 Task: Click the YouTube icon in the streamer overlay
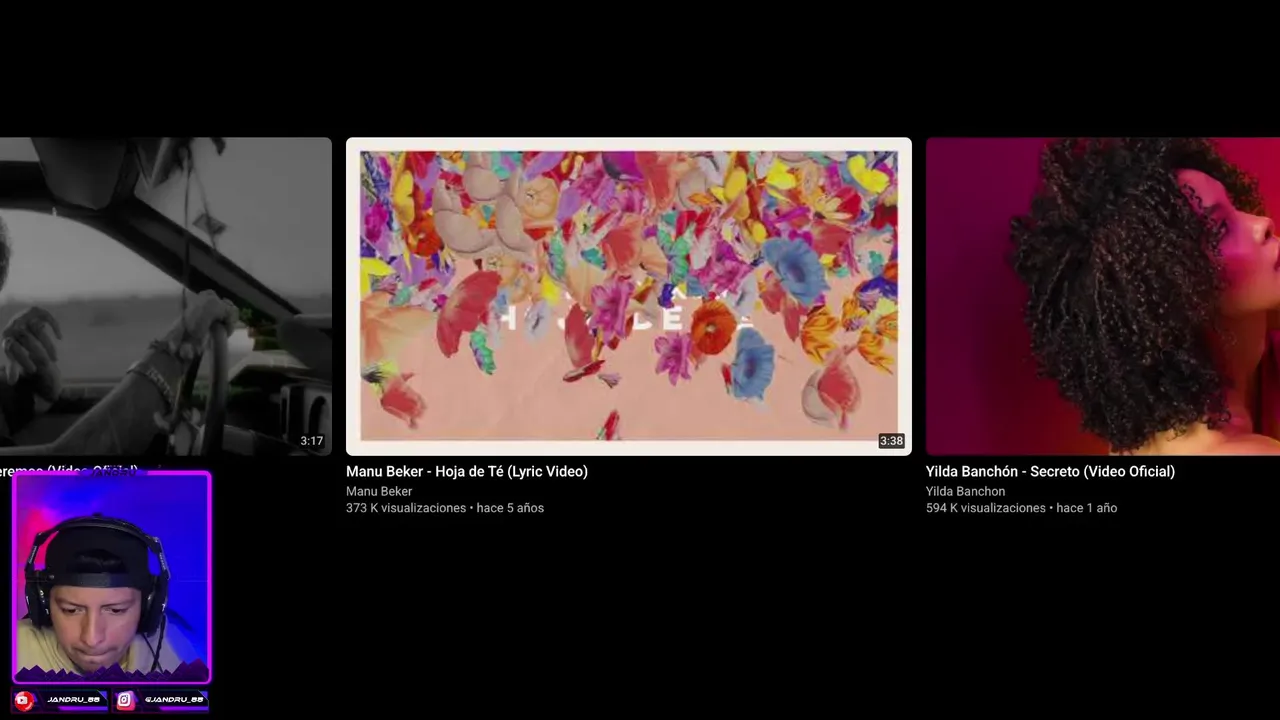[24, 700]
